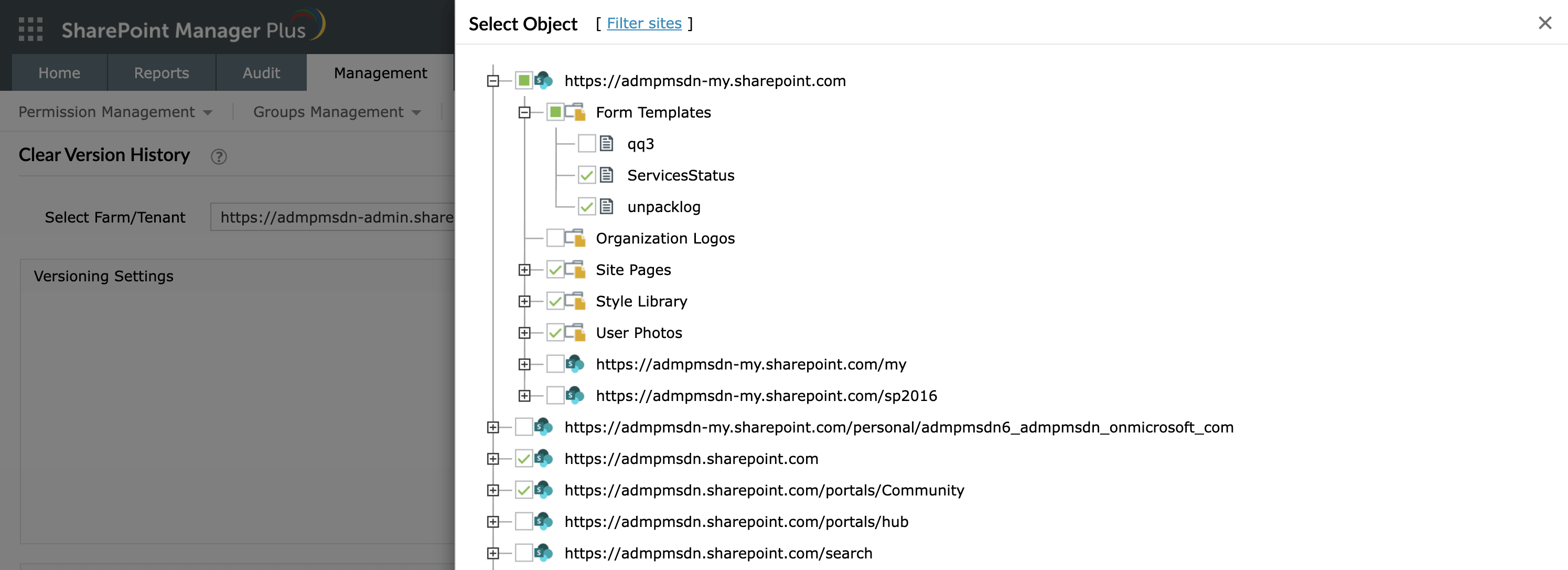Uncheck the User Photos checkbox
Screen dimensions: 1568x570
tap(555, 333)
